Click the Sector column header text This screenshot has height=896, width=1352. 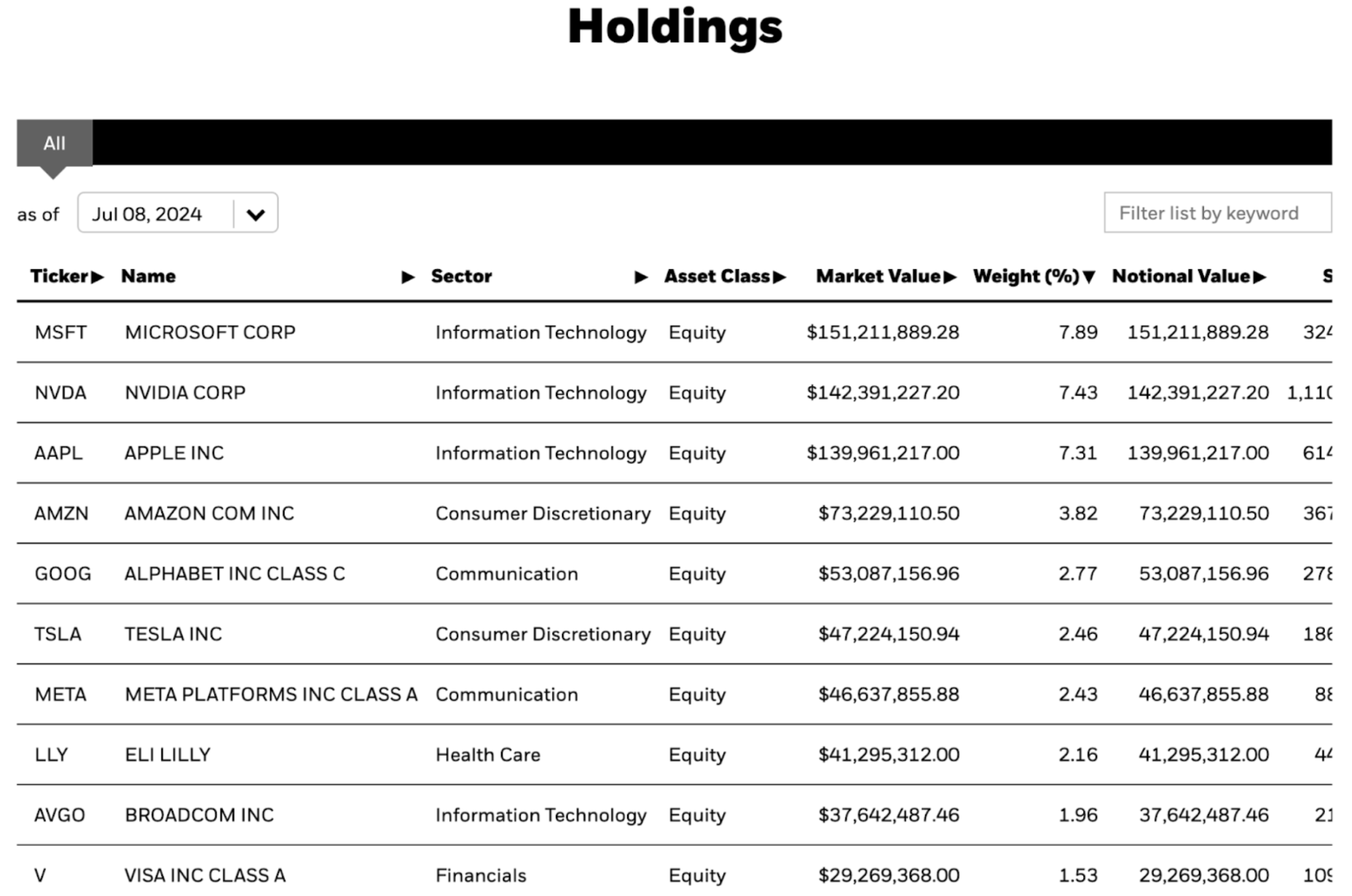pyautogui.click(x=462, y=277)
